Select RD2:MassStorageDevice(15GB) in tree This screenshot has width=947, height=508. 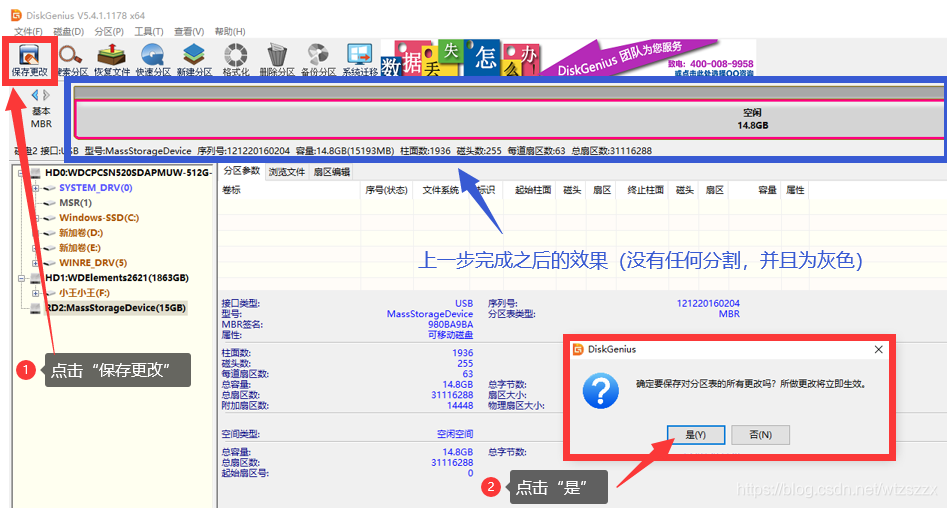[x=116, y=308]
